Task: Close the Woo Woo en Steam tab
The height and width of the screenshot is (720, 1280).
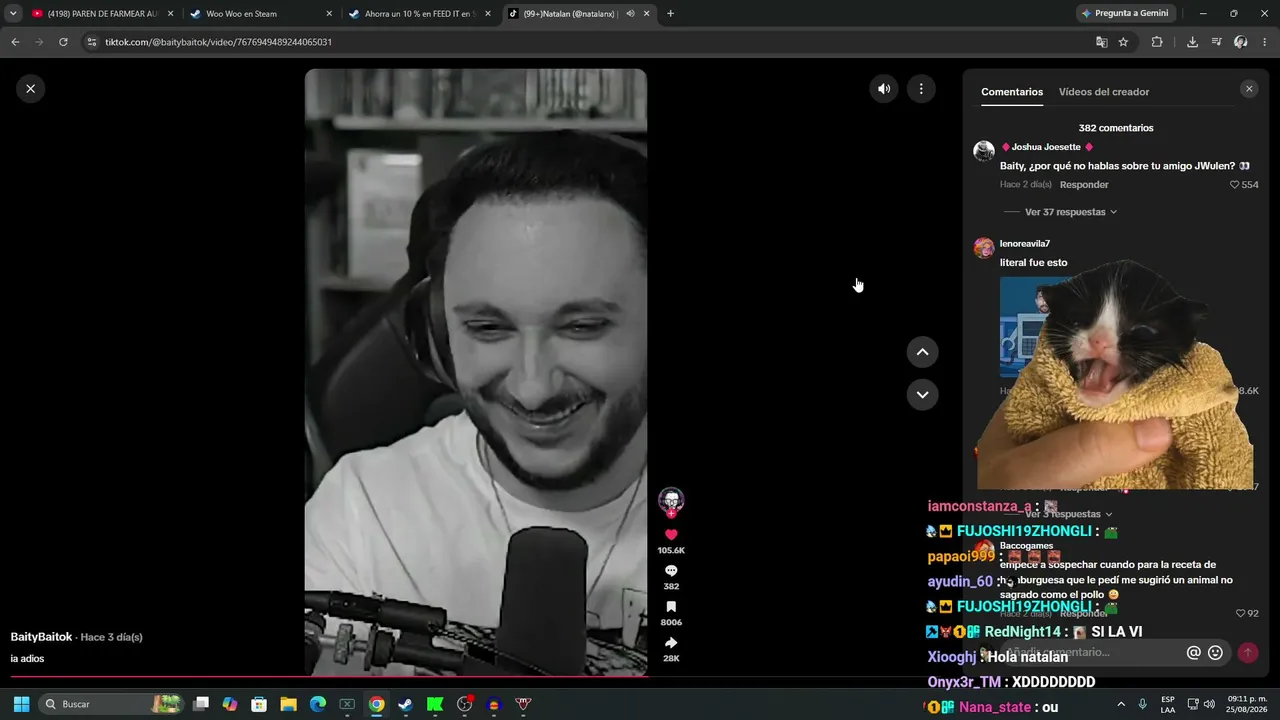Action: [329, 14]
